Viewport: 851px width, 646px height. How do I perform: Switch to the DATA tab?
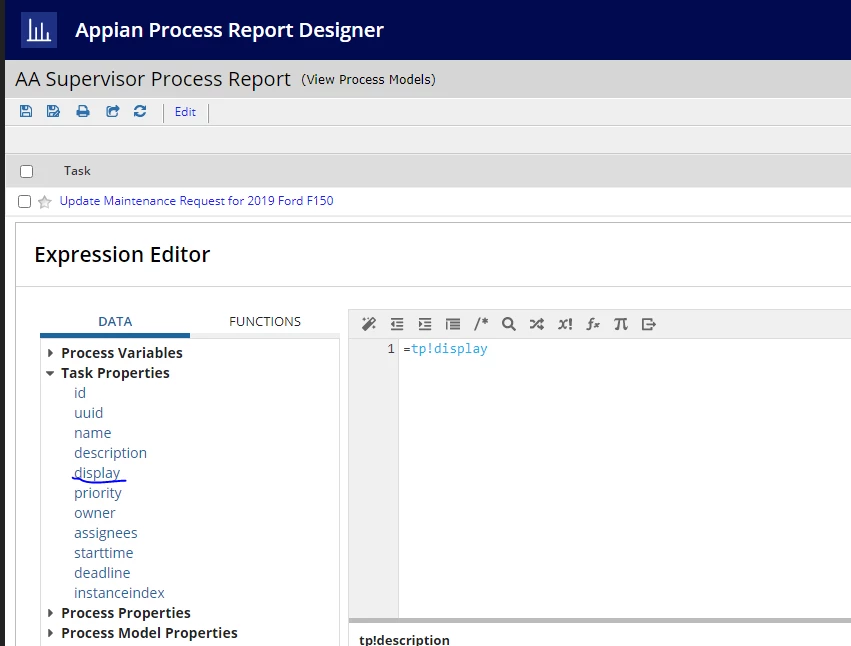pos(115,321)
